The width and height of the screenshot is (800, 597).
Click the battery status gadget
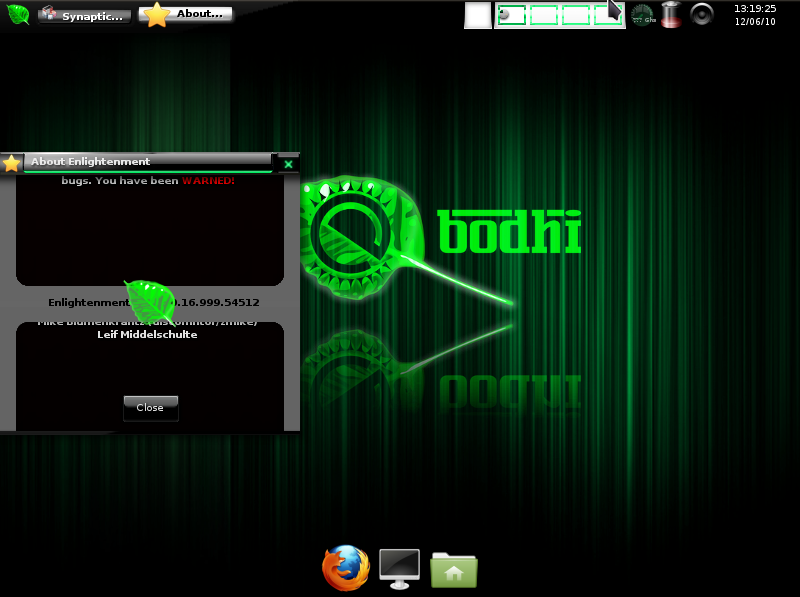click(670, 15)
